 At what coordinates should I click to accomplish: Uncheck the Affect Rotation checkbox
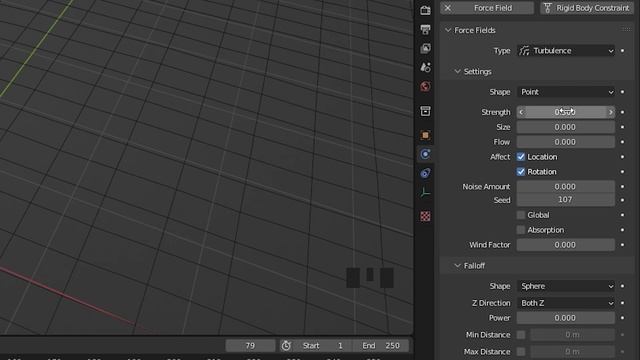pos(521,172)
